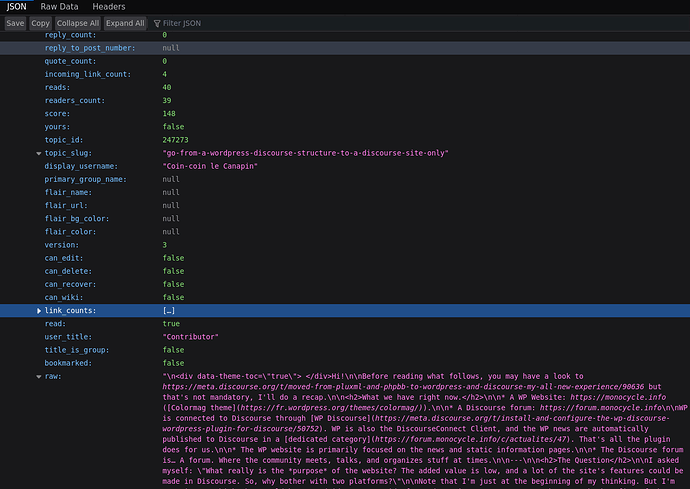This screenshot has height=489, width=690.
Task: Click the topic_slug string value
Action: [305, 153]
